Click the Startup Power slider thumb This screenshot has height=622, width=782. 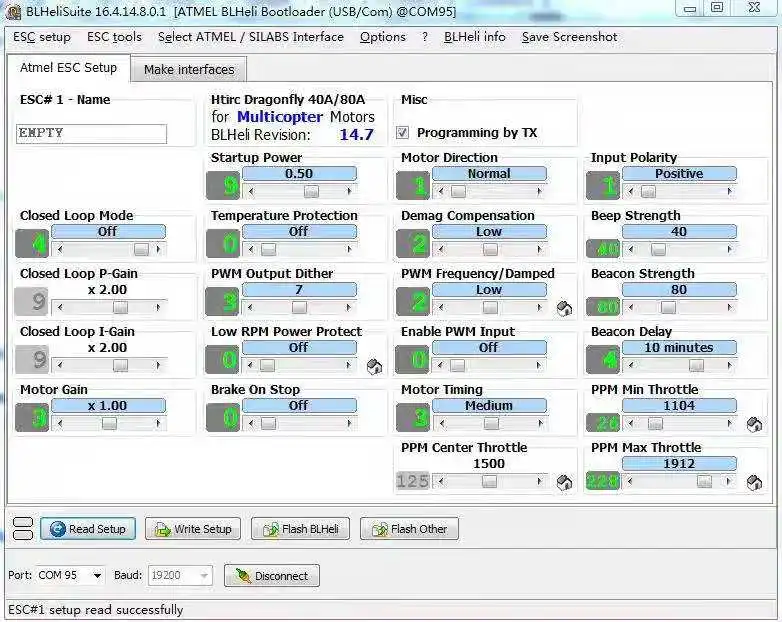click(x=311, y=191)
